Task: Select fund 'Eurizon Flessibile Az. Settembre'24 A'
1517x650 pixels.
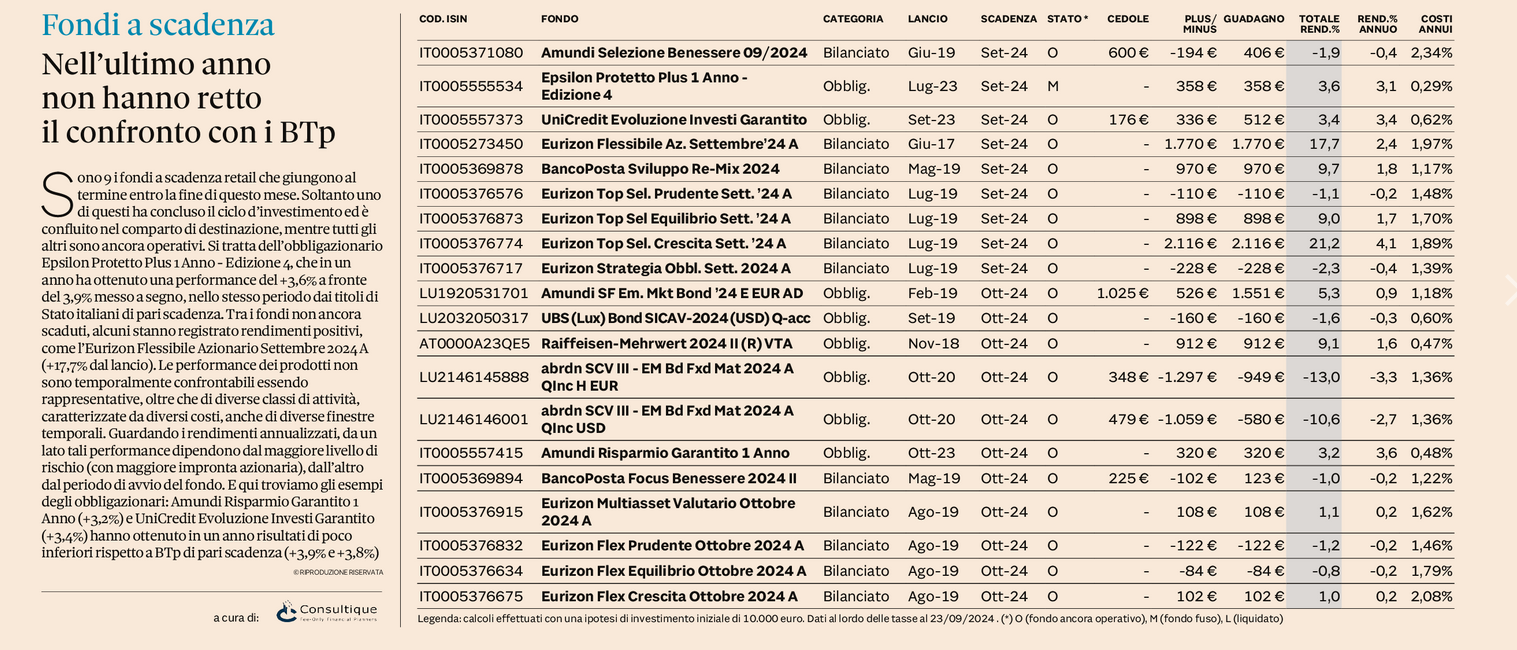Action: pyautogui.click(x=670, y=144)
